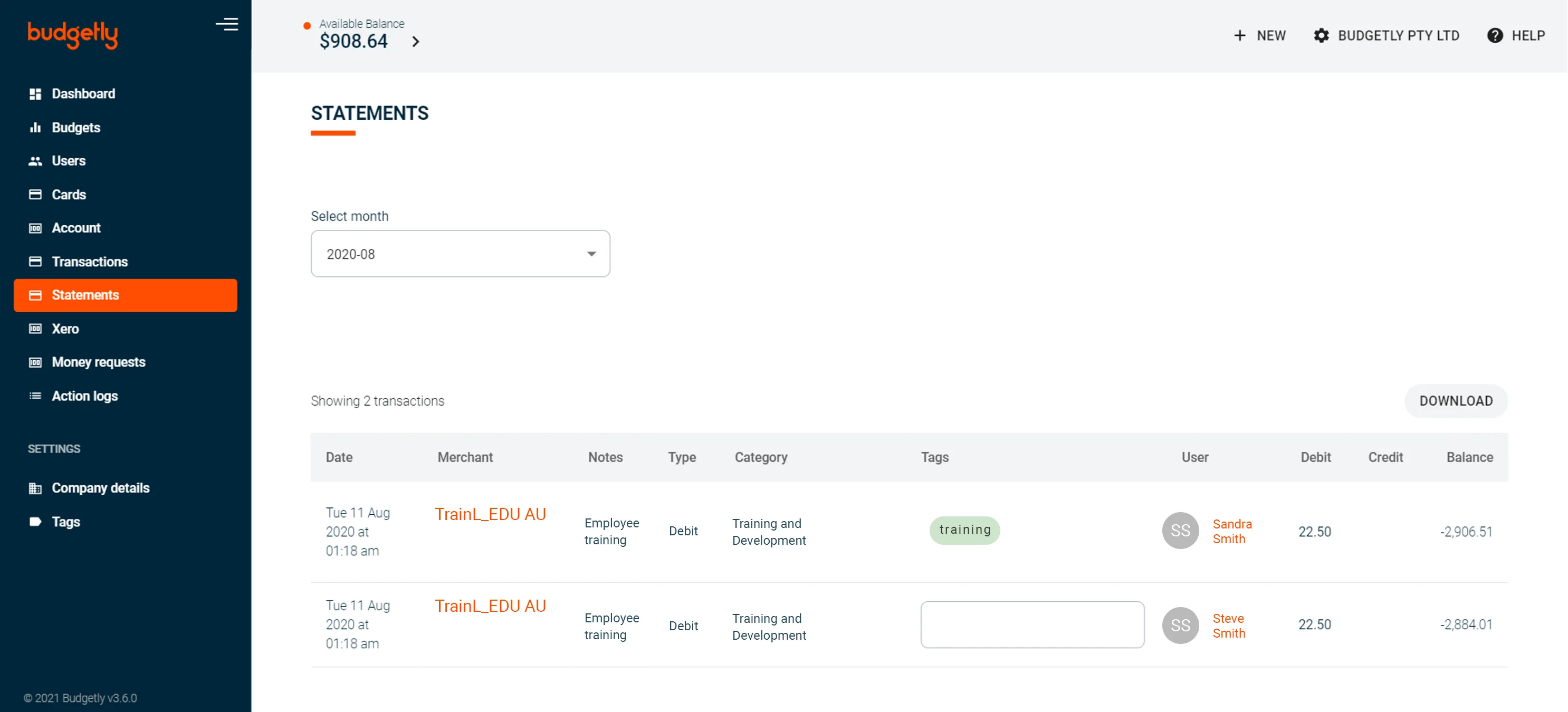
Task: Click the Cards credit card icon
Action: [35, 195]
